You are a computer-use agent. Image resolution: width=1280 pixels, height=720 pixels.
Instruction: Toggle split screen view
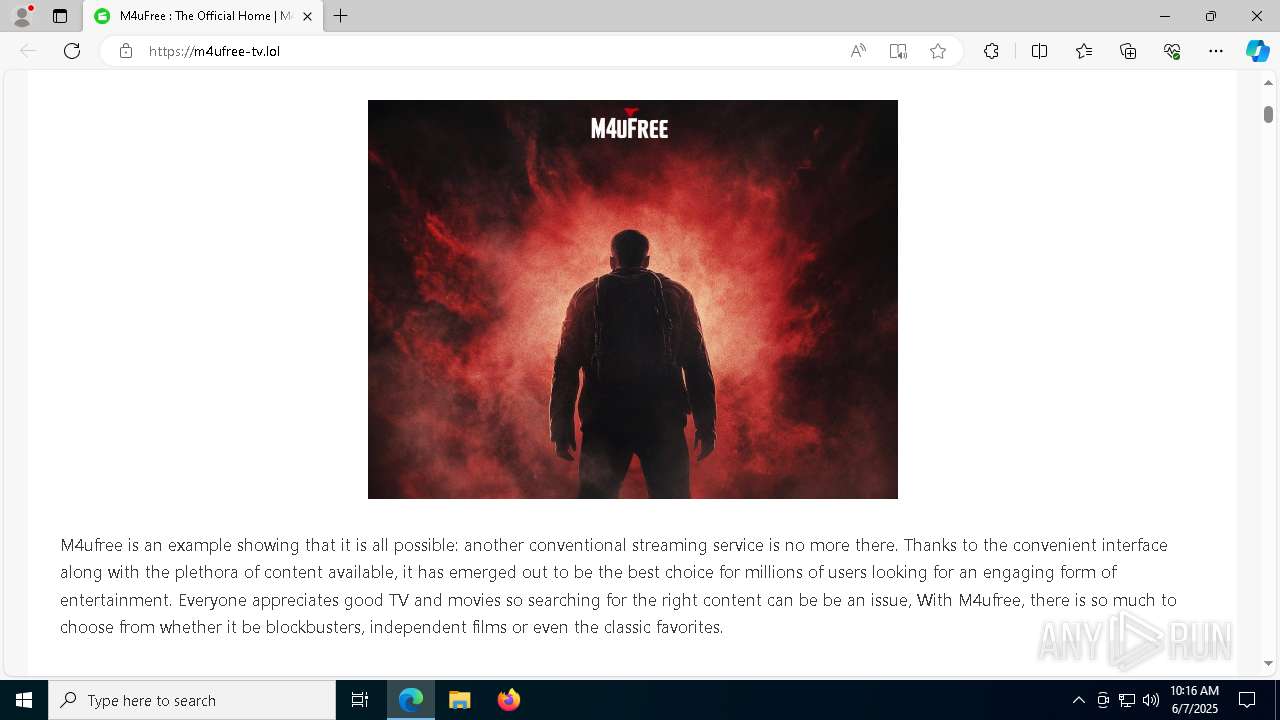(1039, 51)
